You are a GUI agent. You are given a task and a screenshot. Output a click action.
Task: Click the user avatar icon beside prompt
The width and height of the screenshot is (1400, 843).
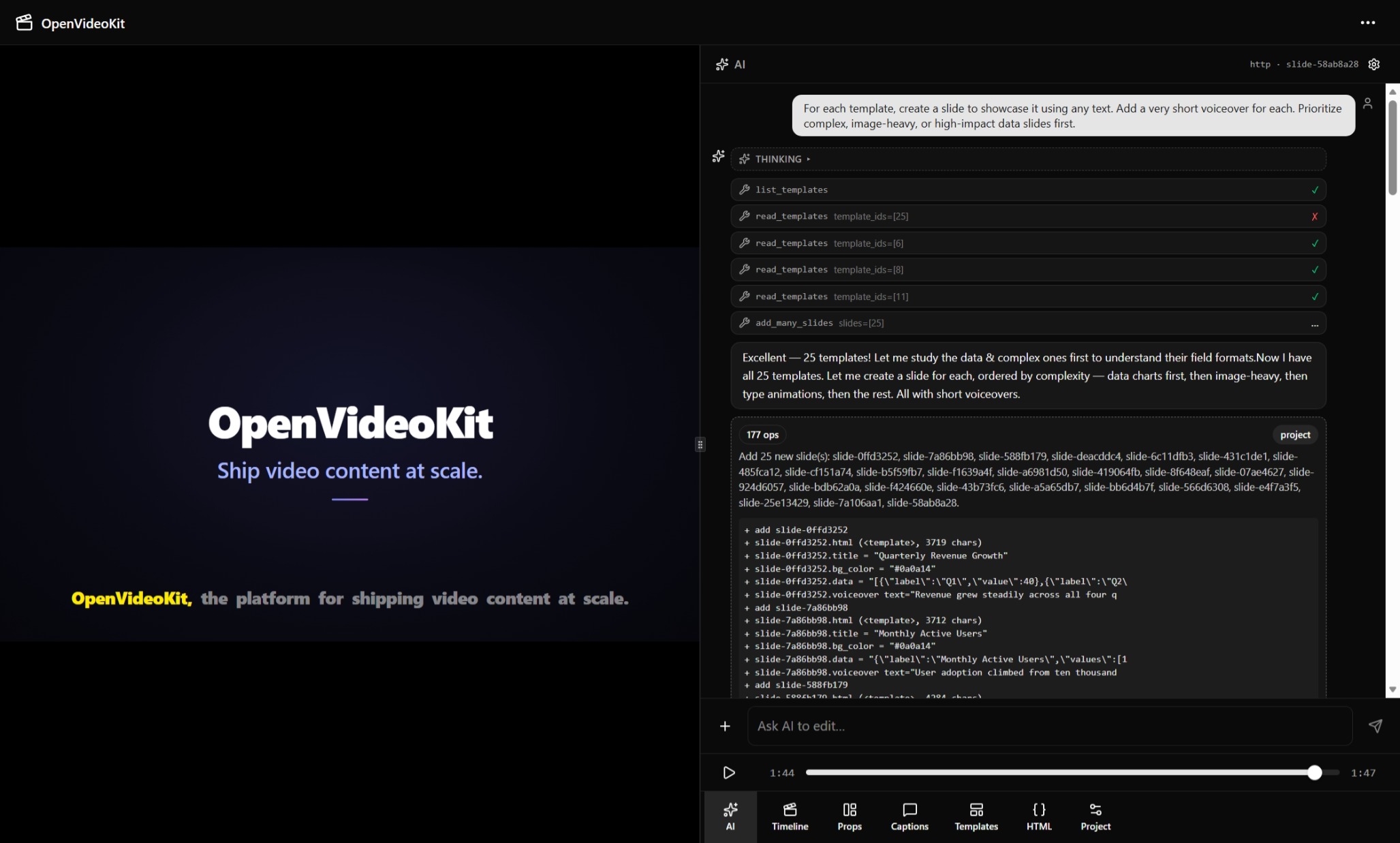click(x=1367, y=103)
